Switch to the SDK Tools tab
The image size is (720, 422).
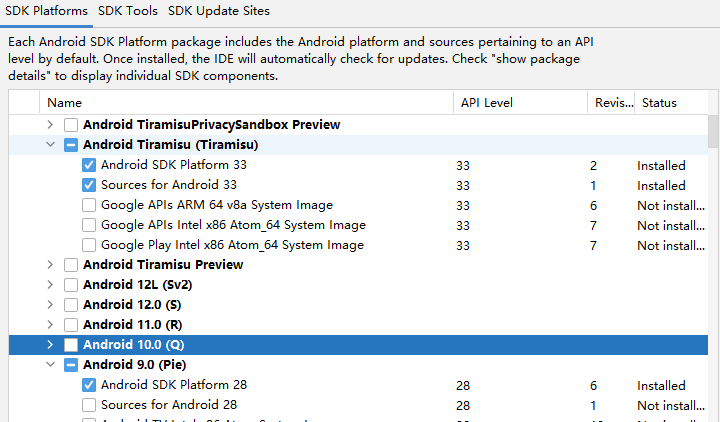pos(127,11)
